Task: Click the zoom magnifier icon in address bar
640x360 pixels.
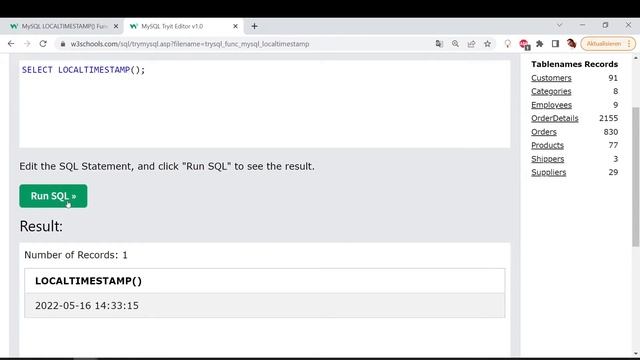Action: tap(455, 44)
